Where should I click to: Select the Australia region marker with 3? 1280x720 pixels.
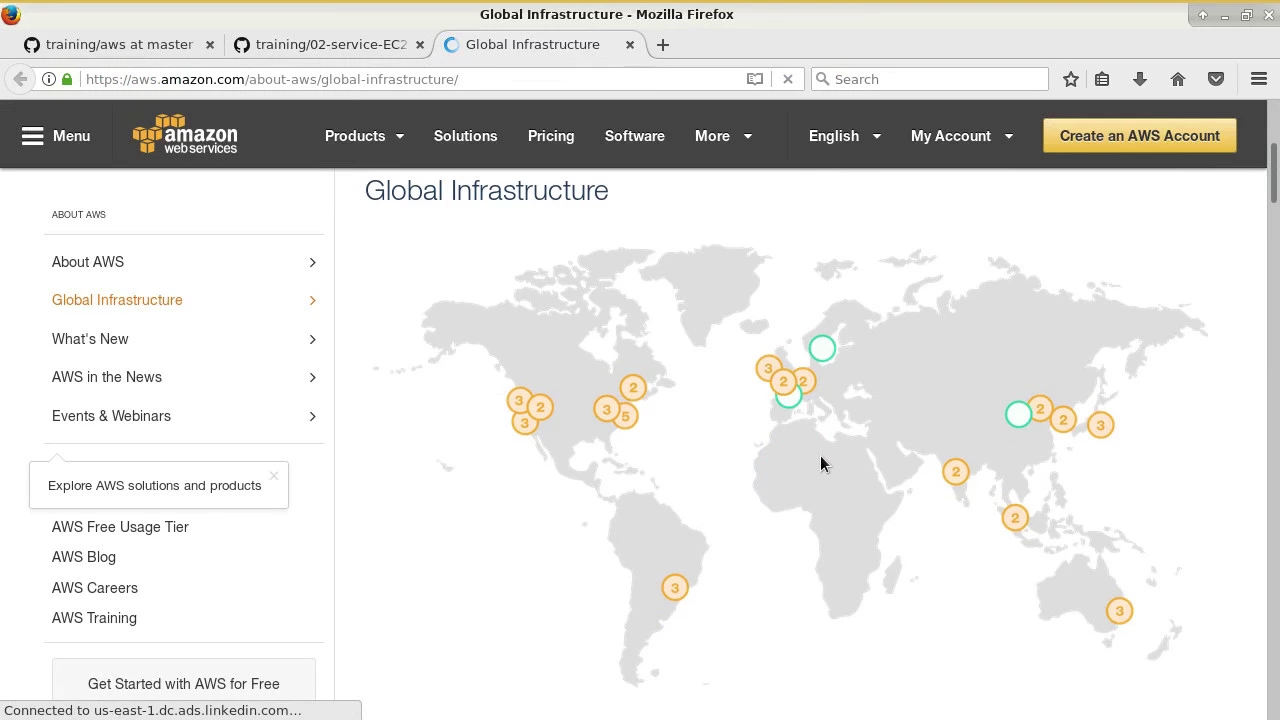[1119, 611]
